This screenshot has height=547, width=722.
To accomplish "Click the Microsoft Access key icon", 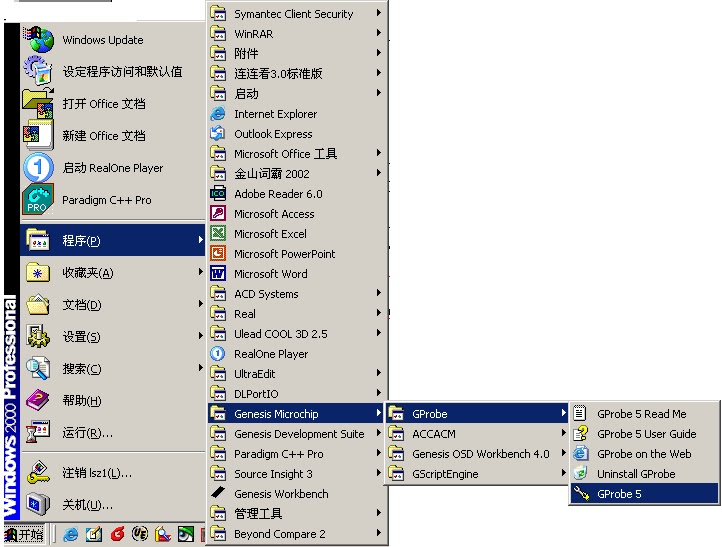I will (218, 214).
